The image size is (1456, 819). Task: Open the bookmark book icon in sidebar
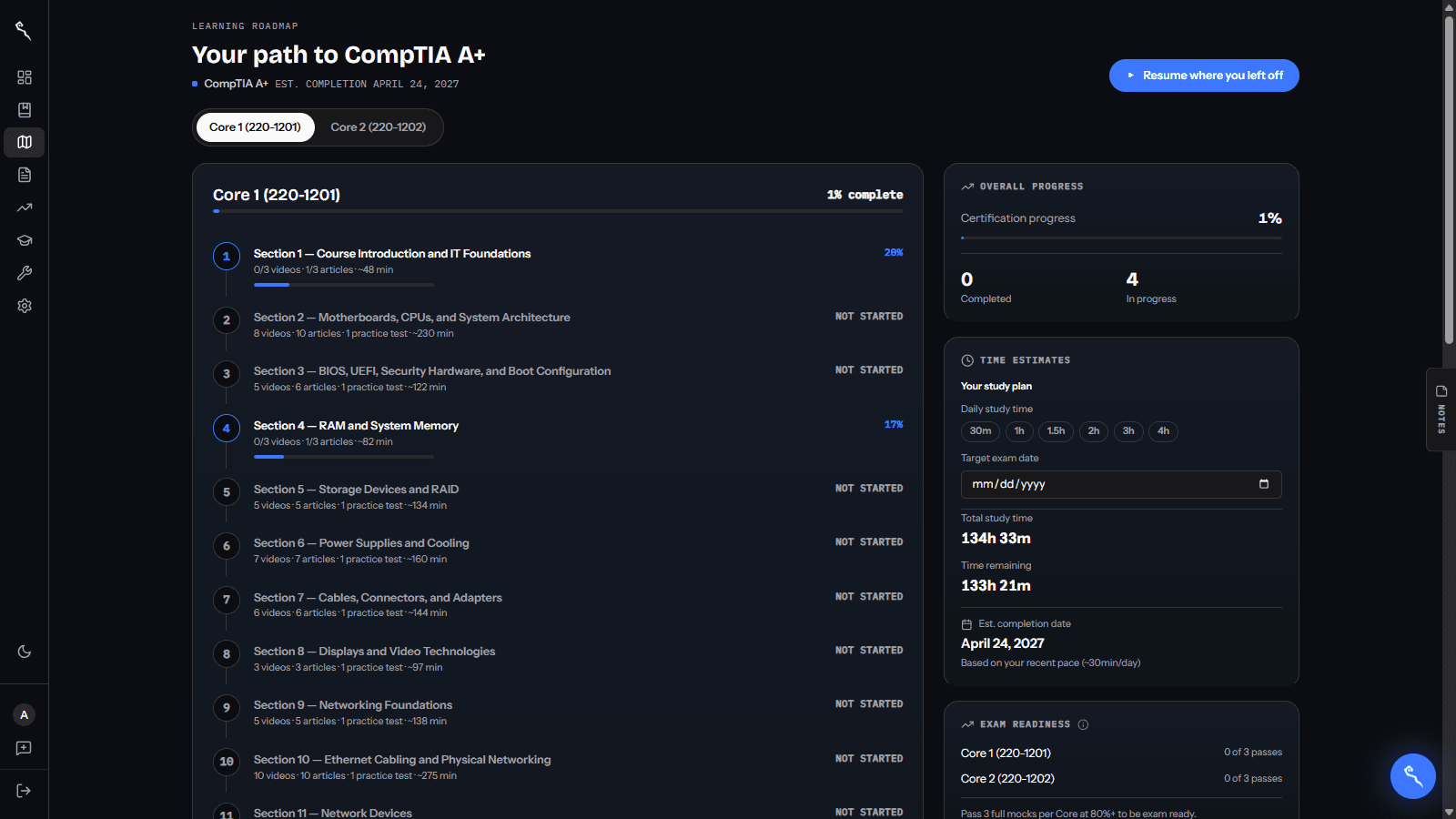click(25, 110)
